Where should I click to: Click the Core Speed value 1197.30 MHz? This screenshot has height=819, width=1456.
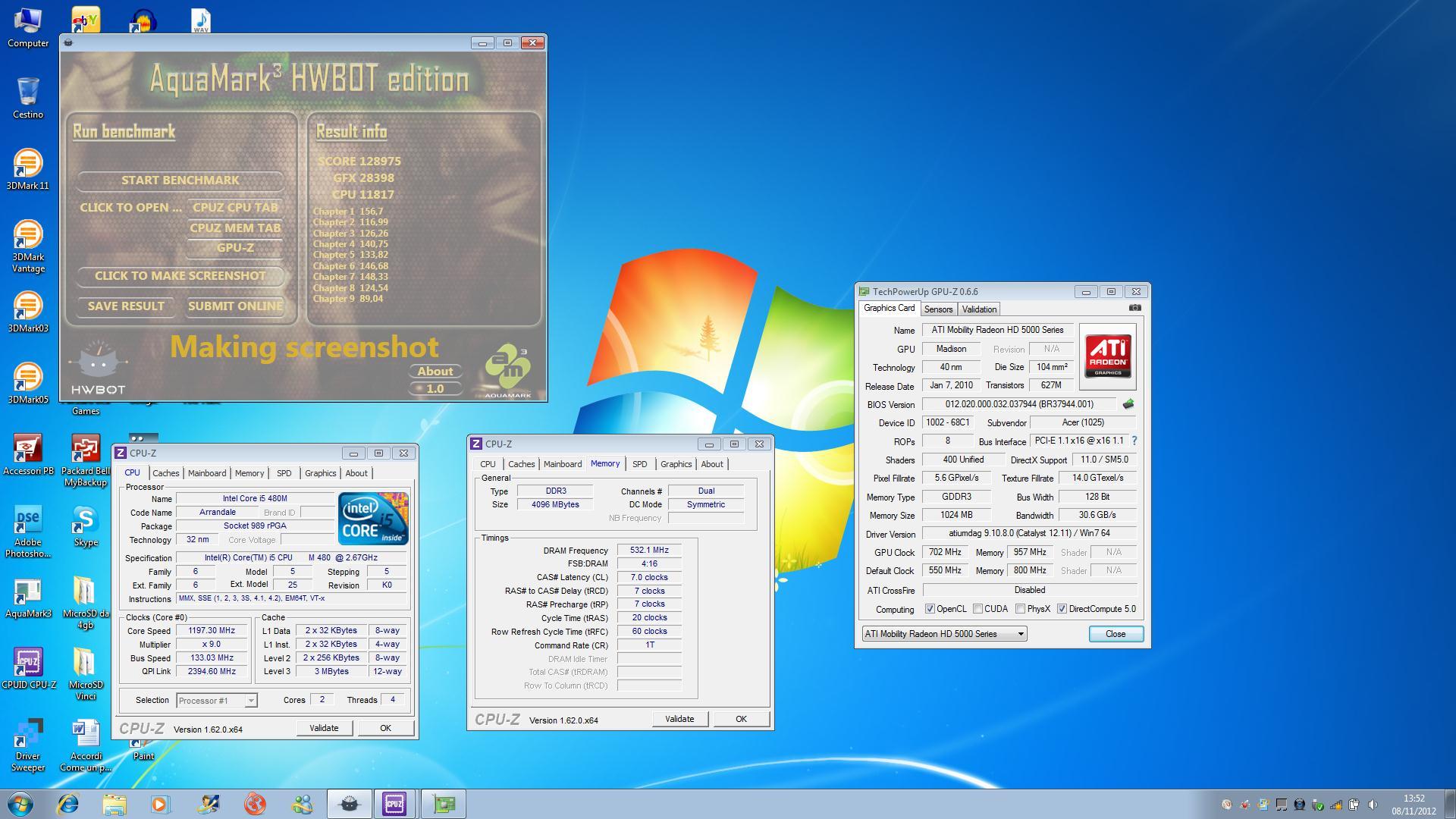coord(212,631)
